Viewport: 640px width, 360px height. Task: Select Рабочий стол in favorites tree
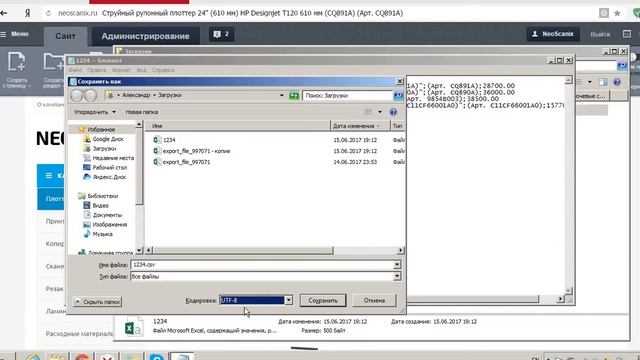pos(109,167)
